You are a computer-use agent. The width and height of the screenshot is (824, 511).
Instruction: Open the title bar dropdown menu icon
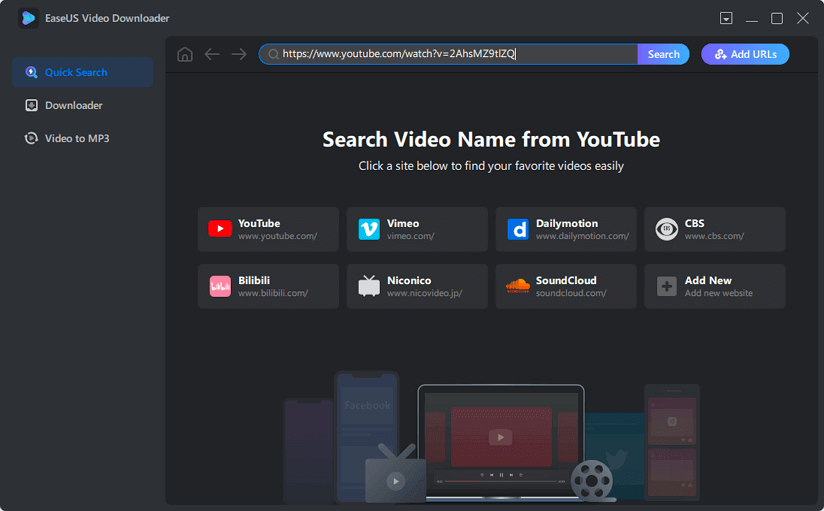726,18
